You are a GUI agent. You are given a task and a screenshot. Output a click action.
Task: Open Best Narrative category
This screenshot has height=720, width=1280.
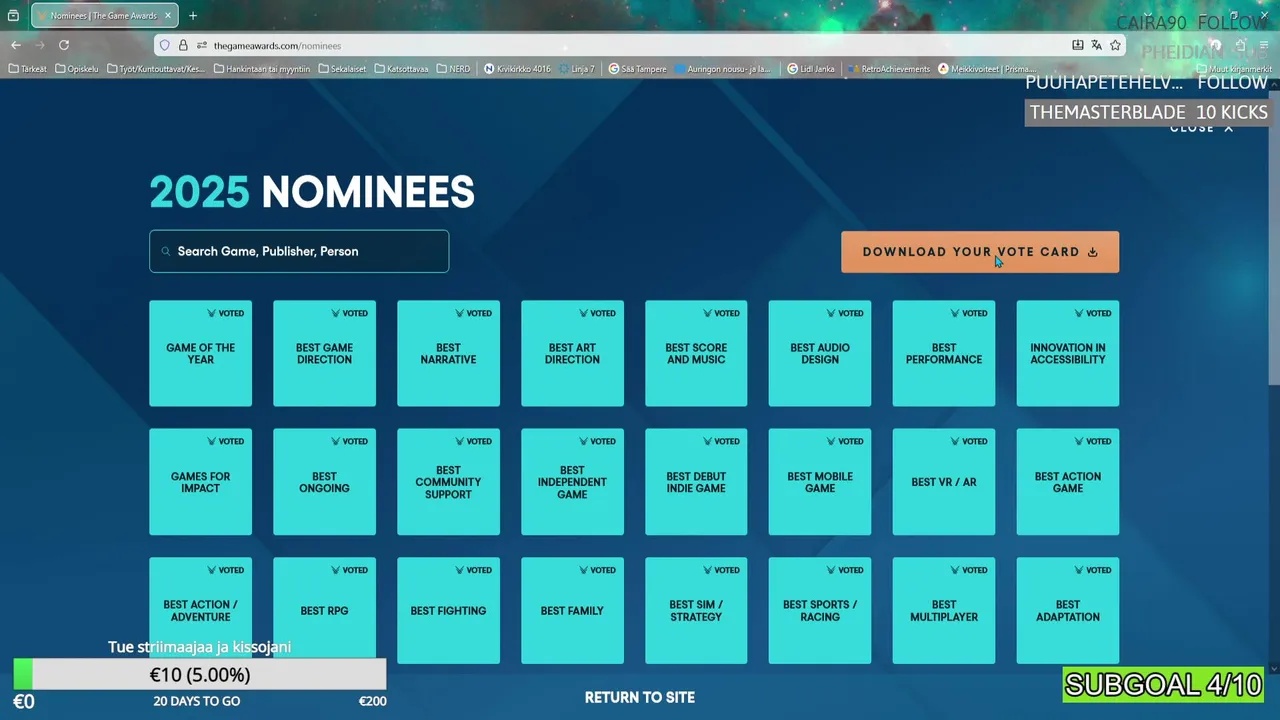[x=448, y=353]
